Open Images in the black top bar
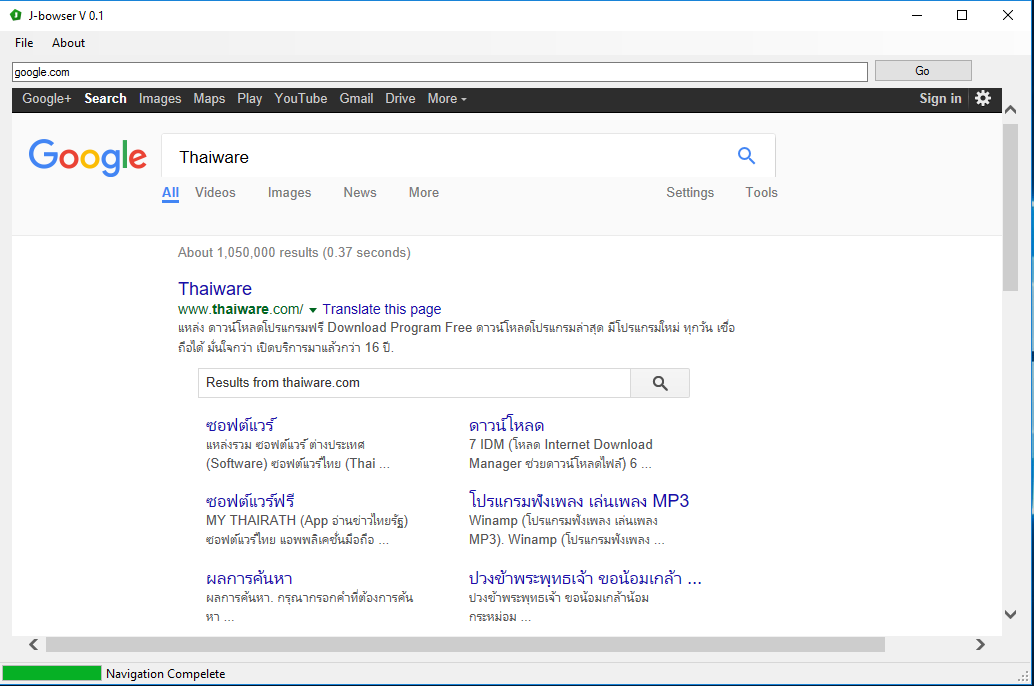Viewport: 1034px width, 686px height. click(x=160, y=99)
